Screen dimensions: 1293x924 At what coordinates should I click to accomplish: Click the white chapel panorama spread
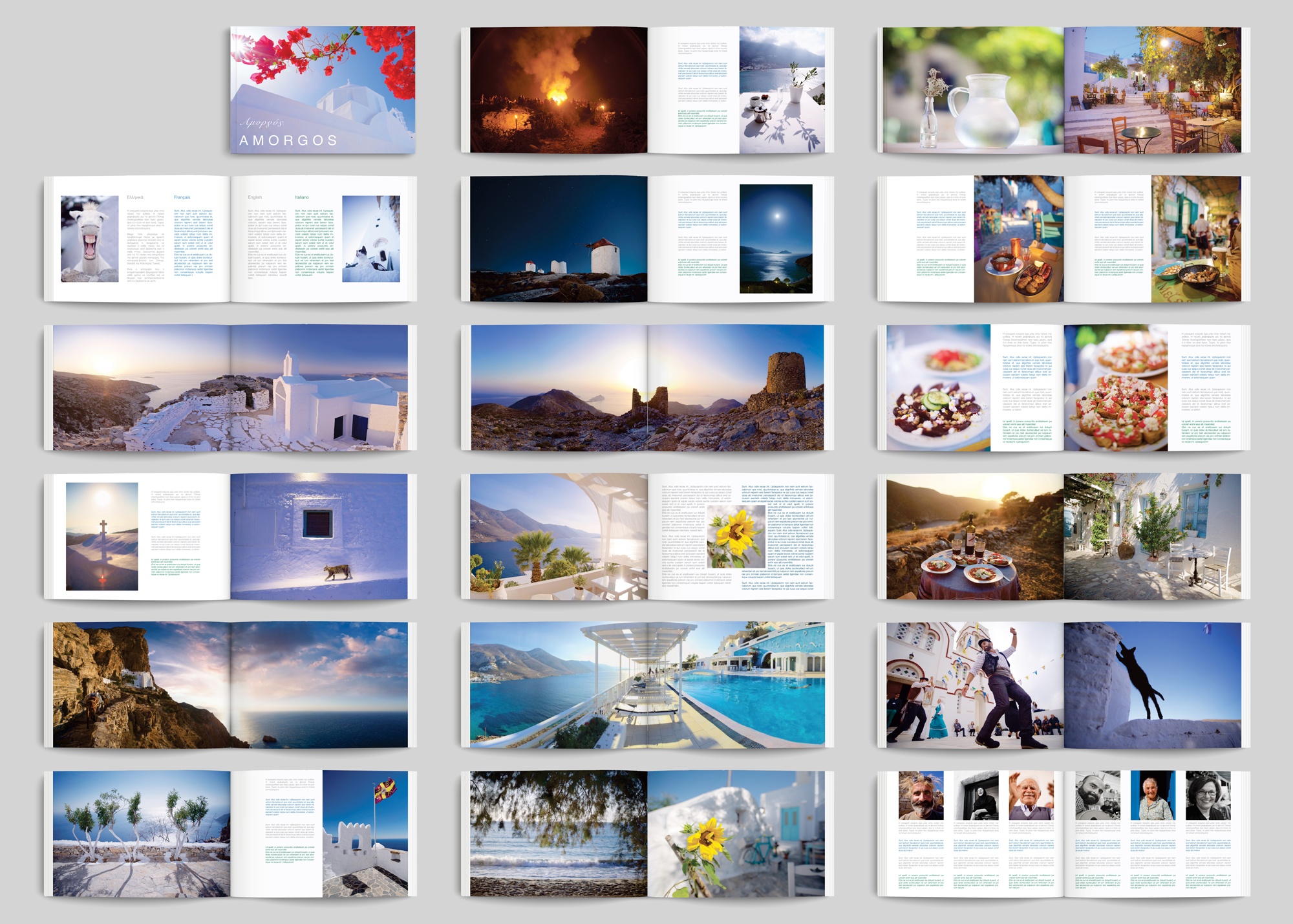click(230, 387)
